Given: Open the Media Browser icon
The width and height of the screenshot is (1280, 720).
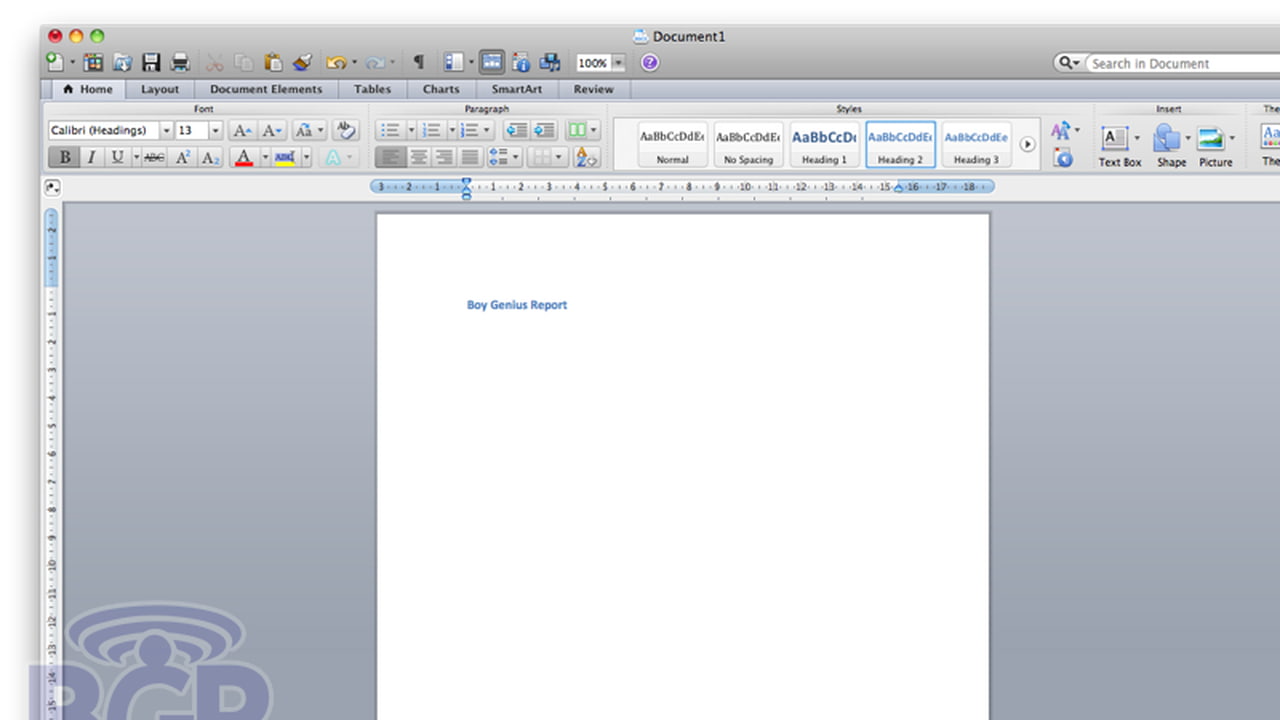Looking at the screenshot, I should (x=550, y=62).
